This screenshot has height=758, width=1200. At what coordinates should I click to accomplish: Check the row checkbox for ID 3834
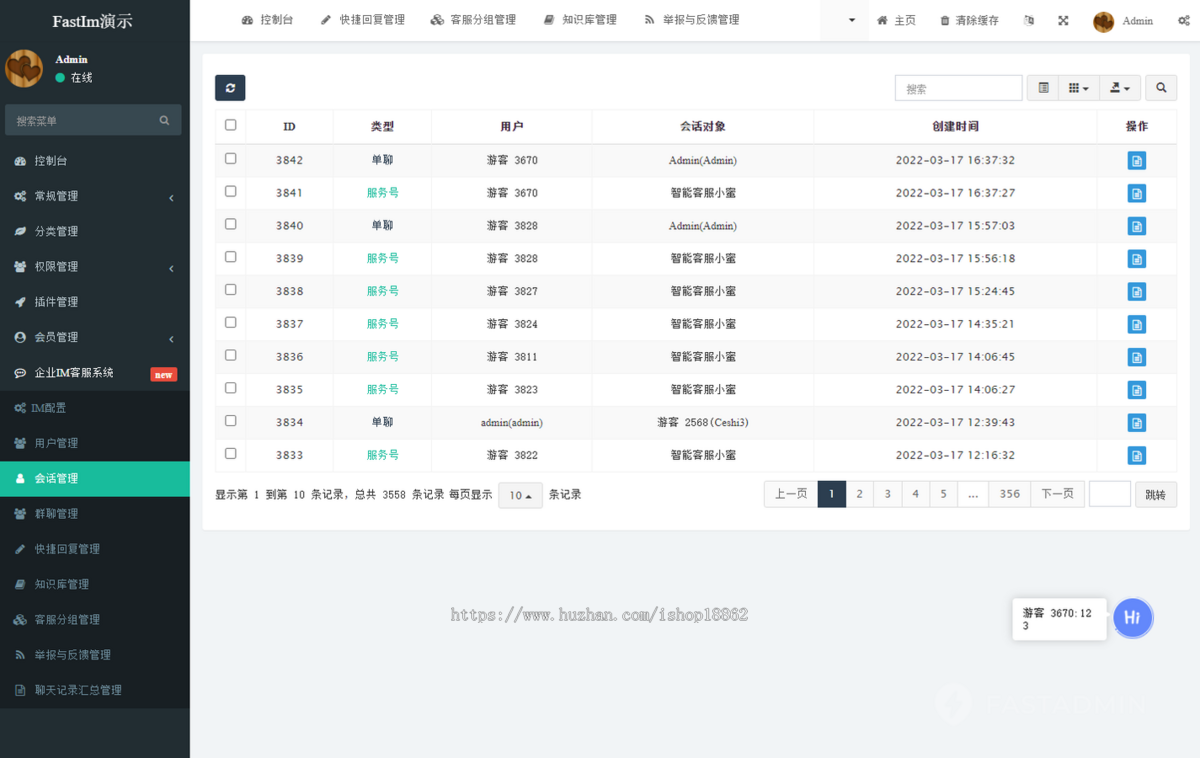230,422
